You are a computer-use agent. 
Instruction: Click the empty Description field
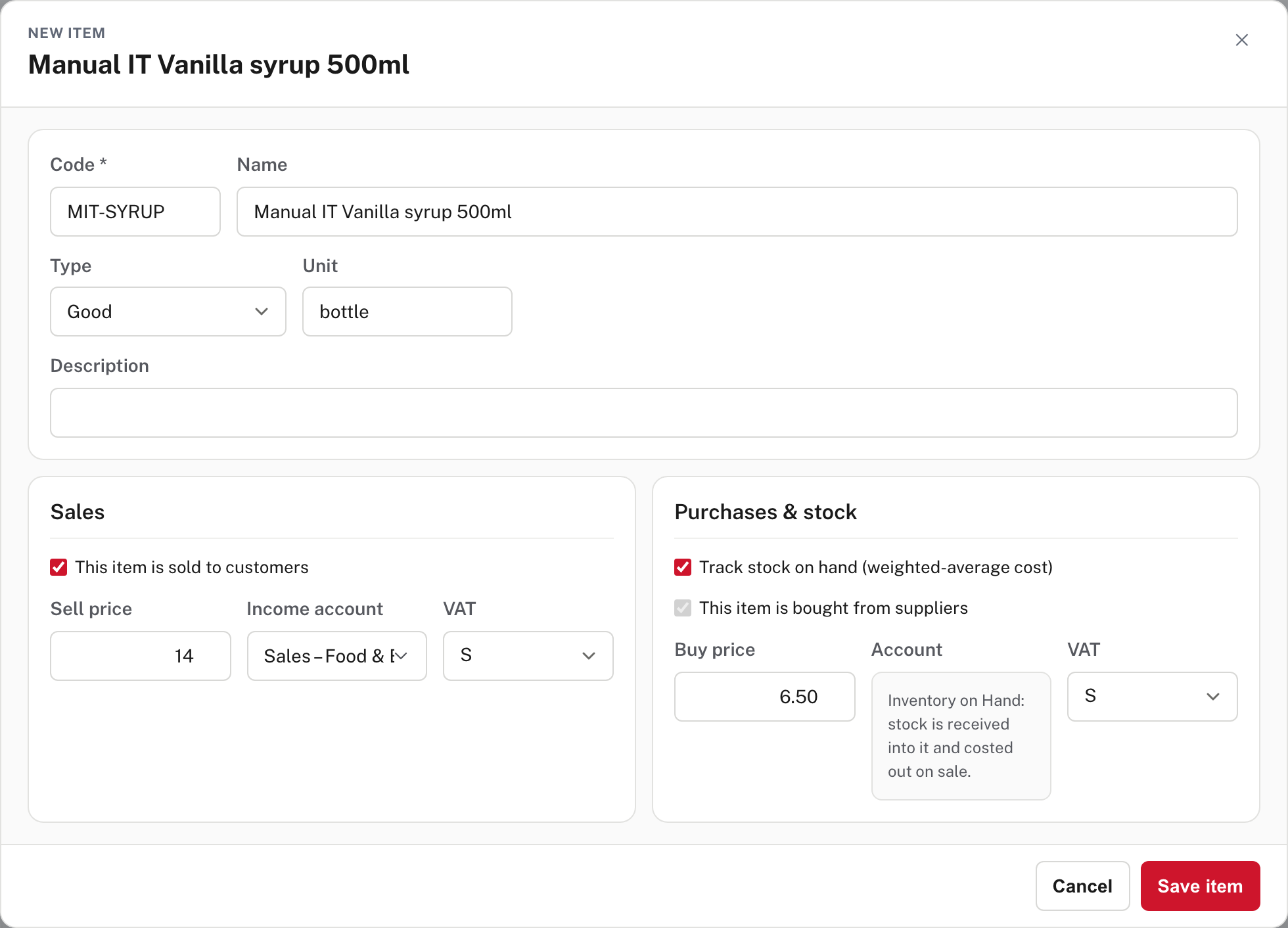tap(644, 413)
